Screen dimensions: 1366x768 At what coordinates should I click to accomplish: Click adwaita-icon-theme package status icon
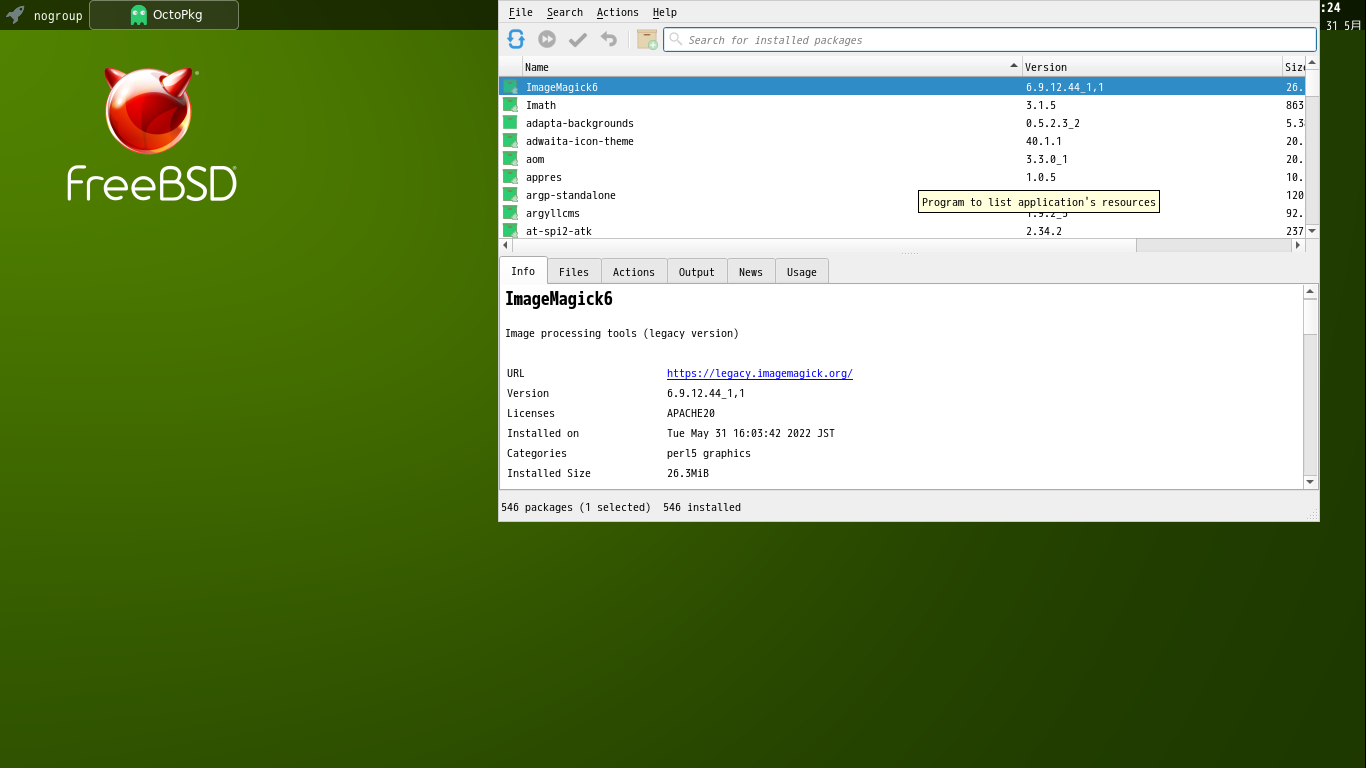[x=510, y=141]
